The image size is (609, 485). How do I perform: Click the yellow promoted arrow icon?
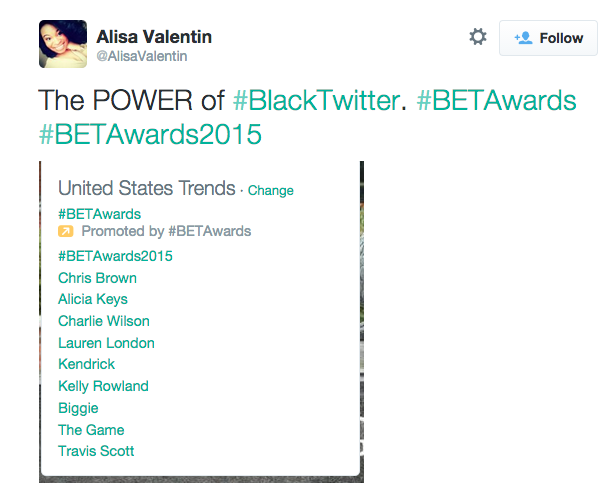pyautogui.click(x=66, y=231)
